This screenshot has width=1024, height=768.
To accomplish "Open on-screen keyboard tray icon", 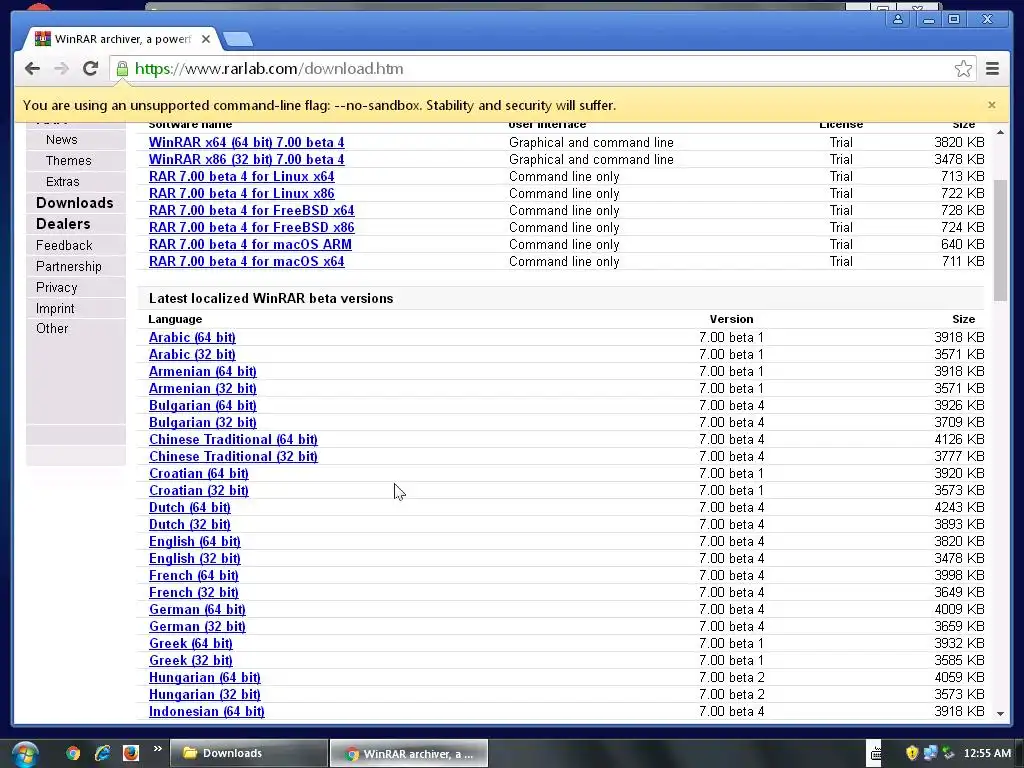I will 876,754.
